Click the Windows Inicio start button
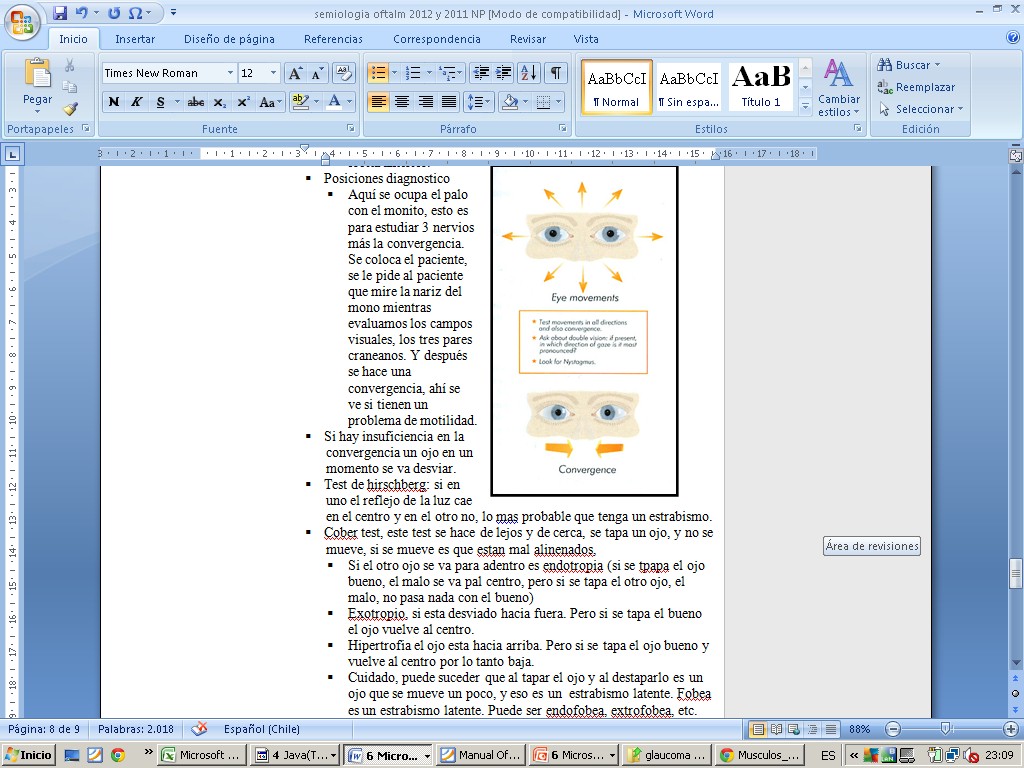 pyautogui.click(x=29, y=755)
